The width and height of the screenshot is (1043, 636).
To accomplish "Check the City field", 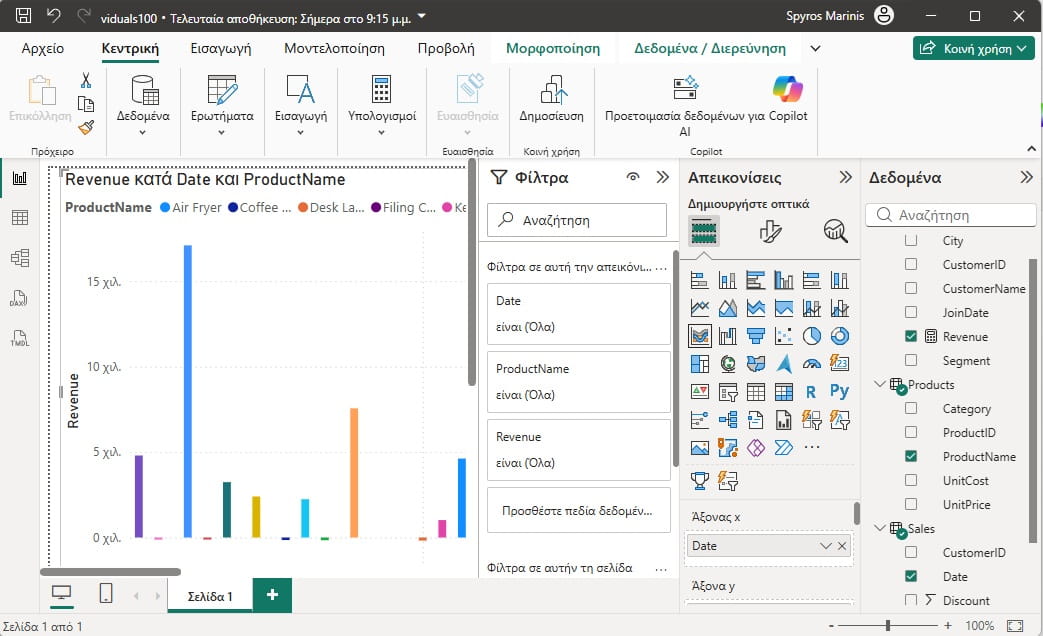I will (x=911, y=239).
